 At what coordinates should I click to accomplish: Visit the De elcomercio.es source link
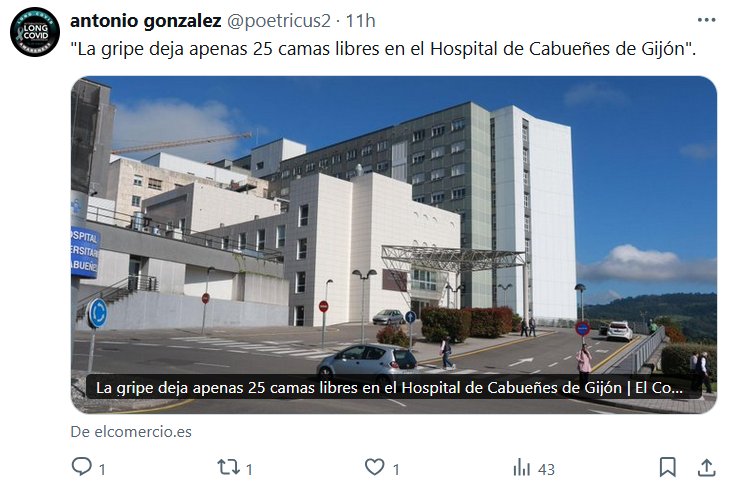click(131, 432)
